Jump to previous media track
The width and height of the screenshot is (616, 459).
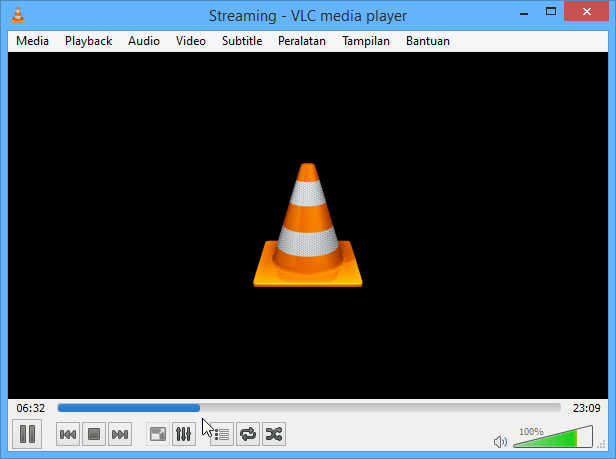pyautogui.click(x=68, y=434)
